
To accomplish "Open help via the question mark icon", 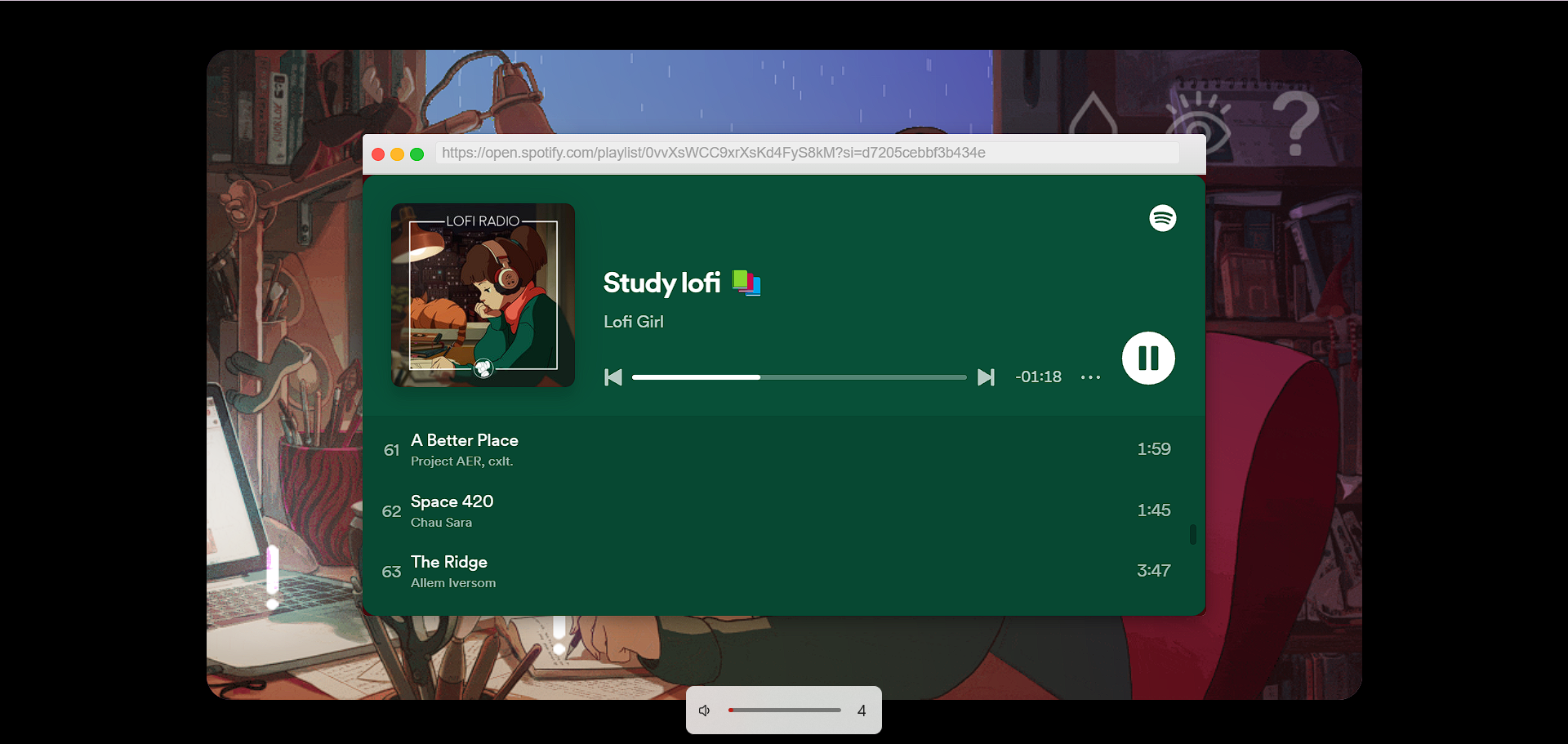I will pos(1295,123).
